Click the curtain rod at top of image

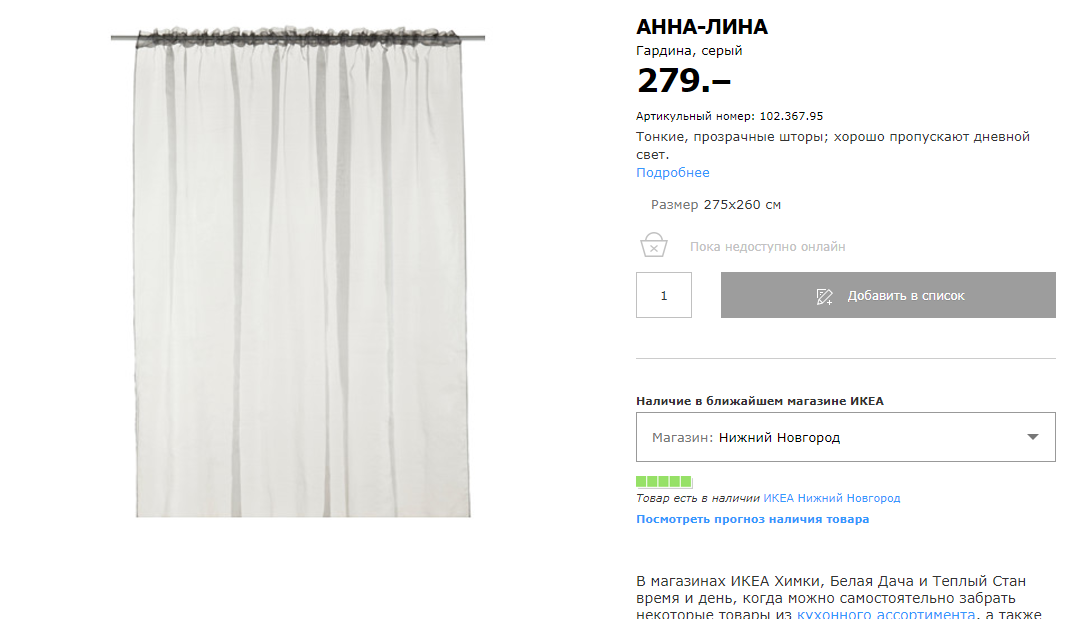(x=298, y=37)
